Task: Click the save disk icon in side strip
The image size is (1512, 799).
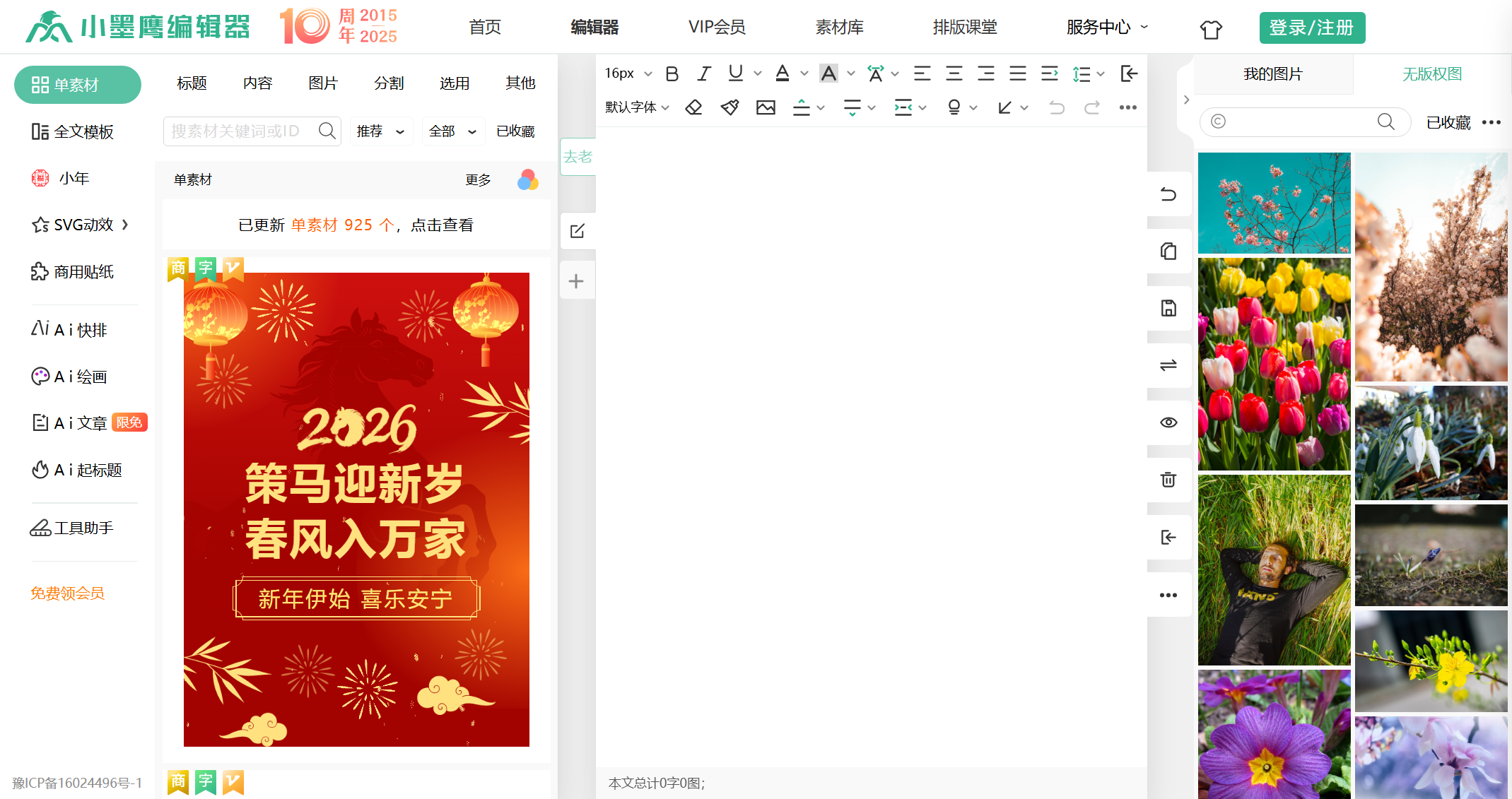Action: tap(1168, 308)
